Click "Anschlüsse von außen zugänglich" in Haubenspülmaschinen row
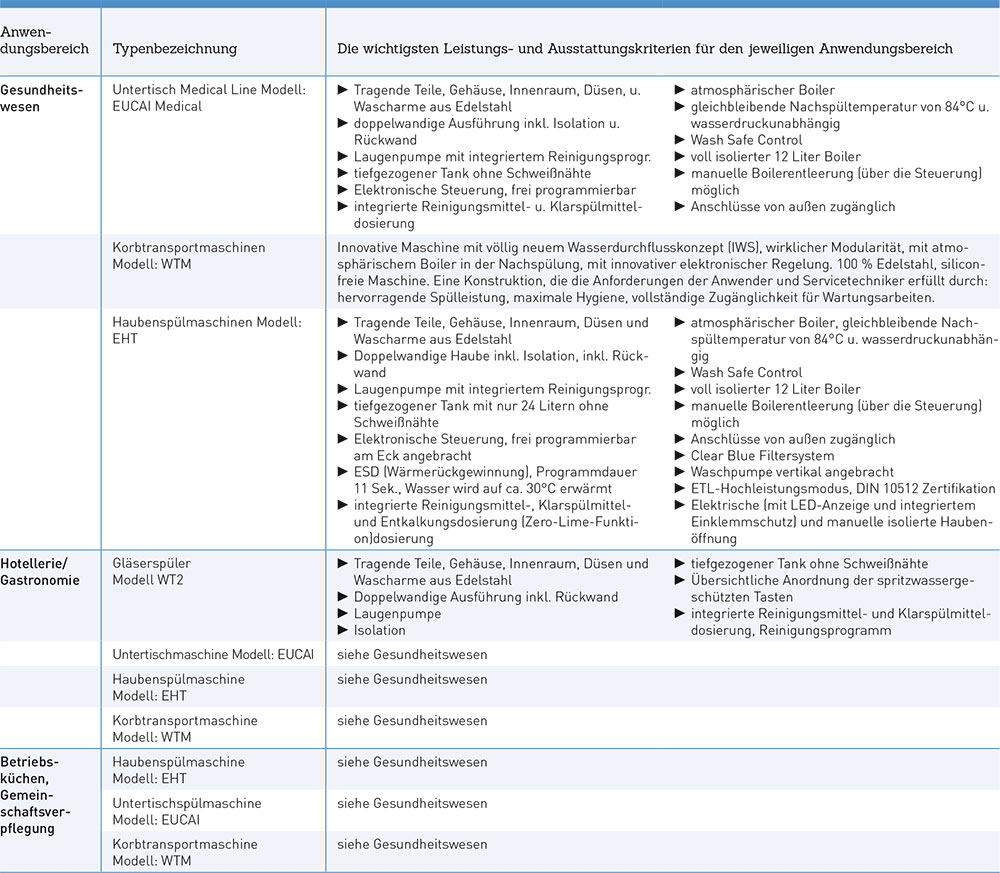This screenshot has width=1000, height=873. (x=793, y=439)
